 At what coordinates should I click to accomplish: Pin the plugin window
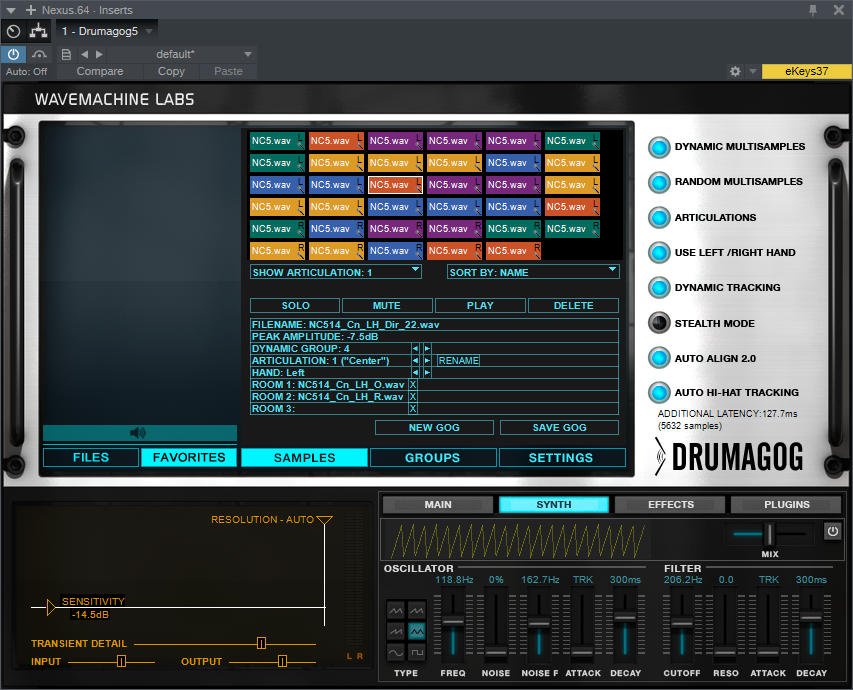pos(813,9)
